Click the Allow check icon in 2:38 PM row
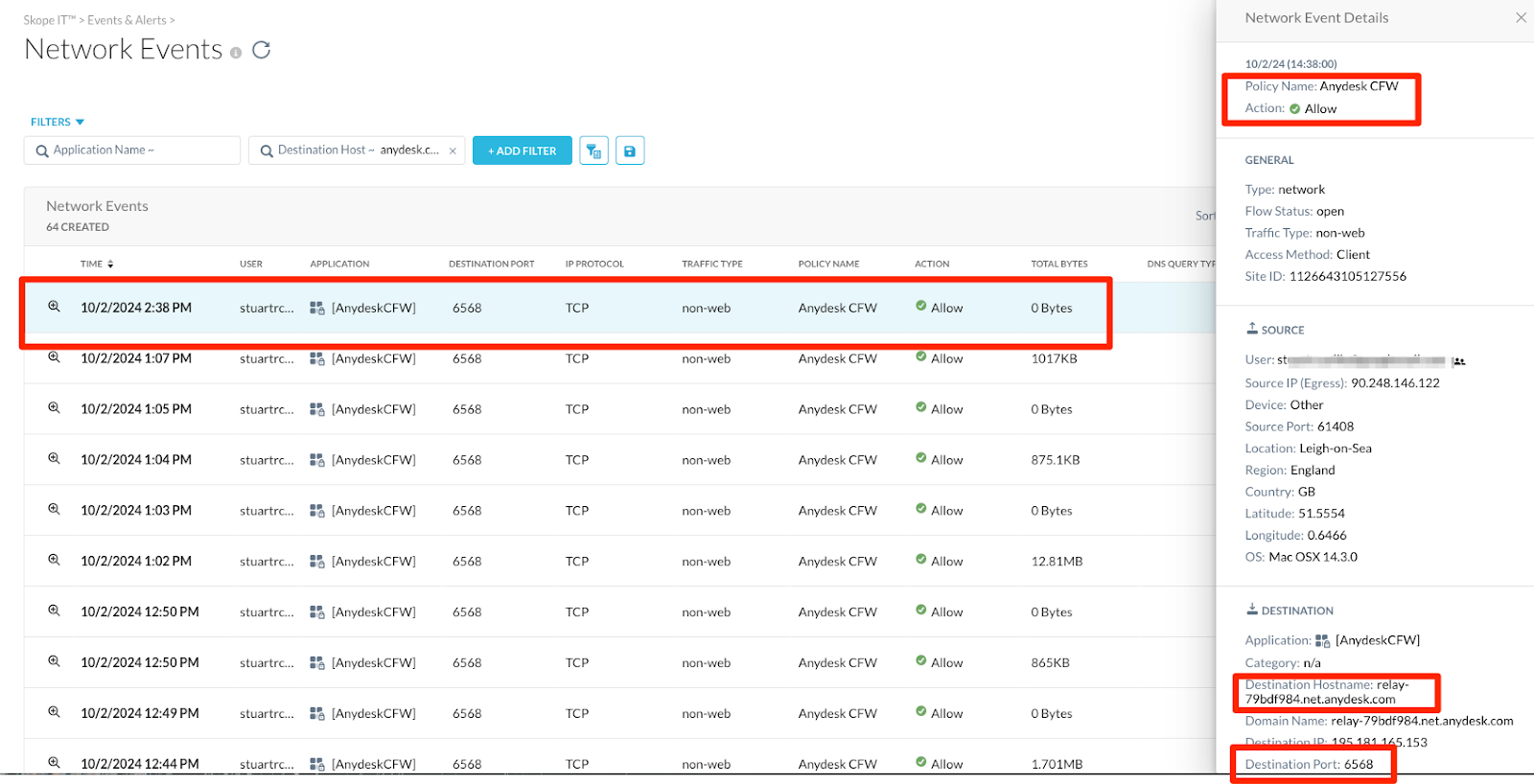The width and height of the screenshot is (1534, 784). point(921,307)
